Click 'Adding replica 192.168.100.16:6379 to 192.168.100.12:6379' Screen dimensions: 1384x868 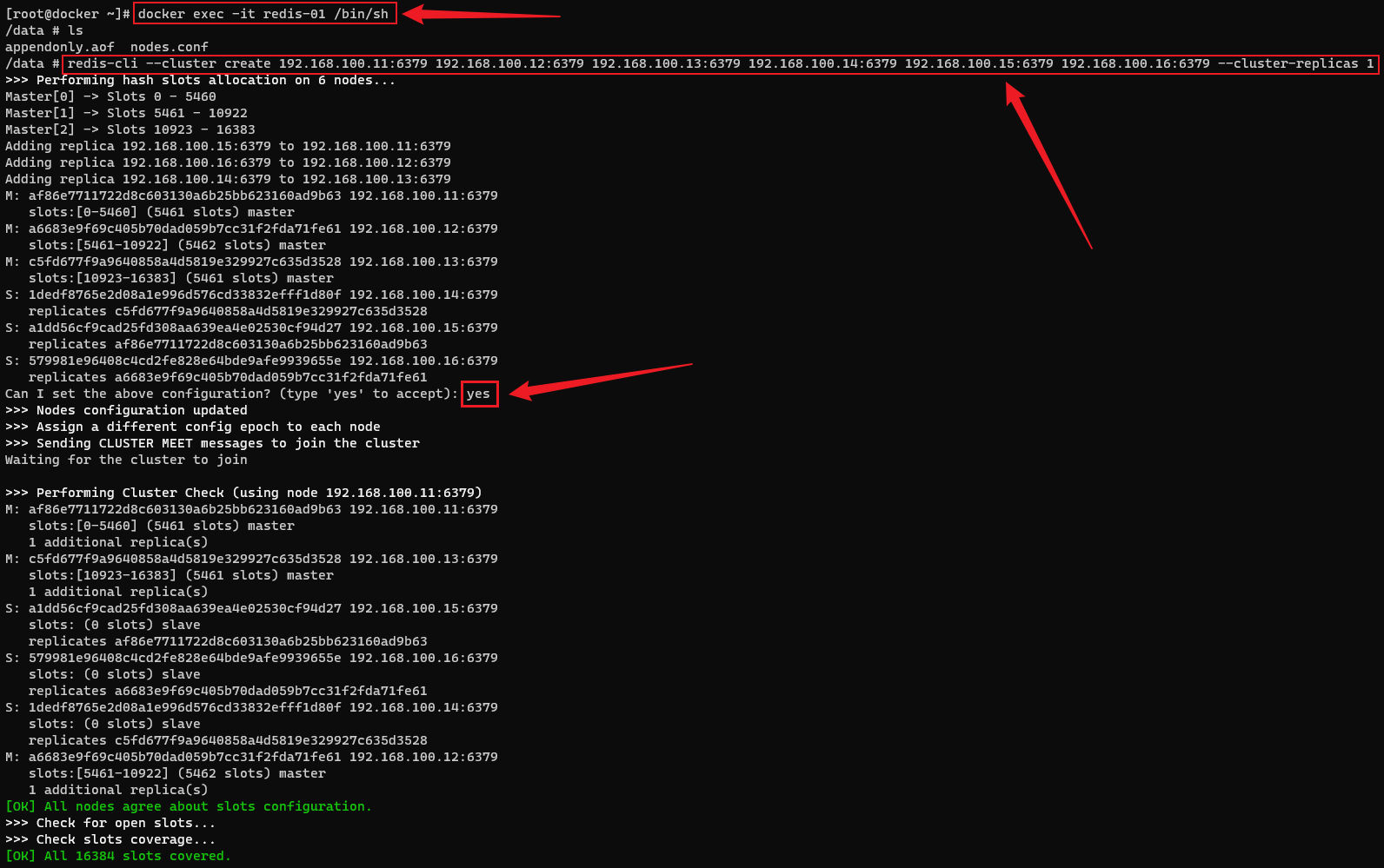[228, 162]
